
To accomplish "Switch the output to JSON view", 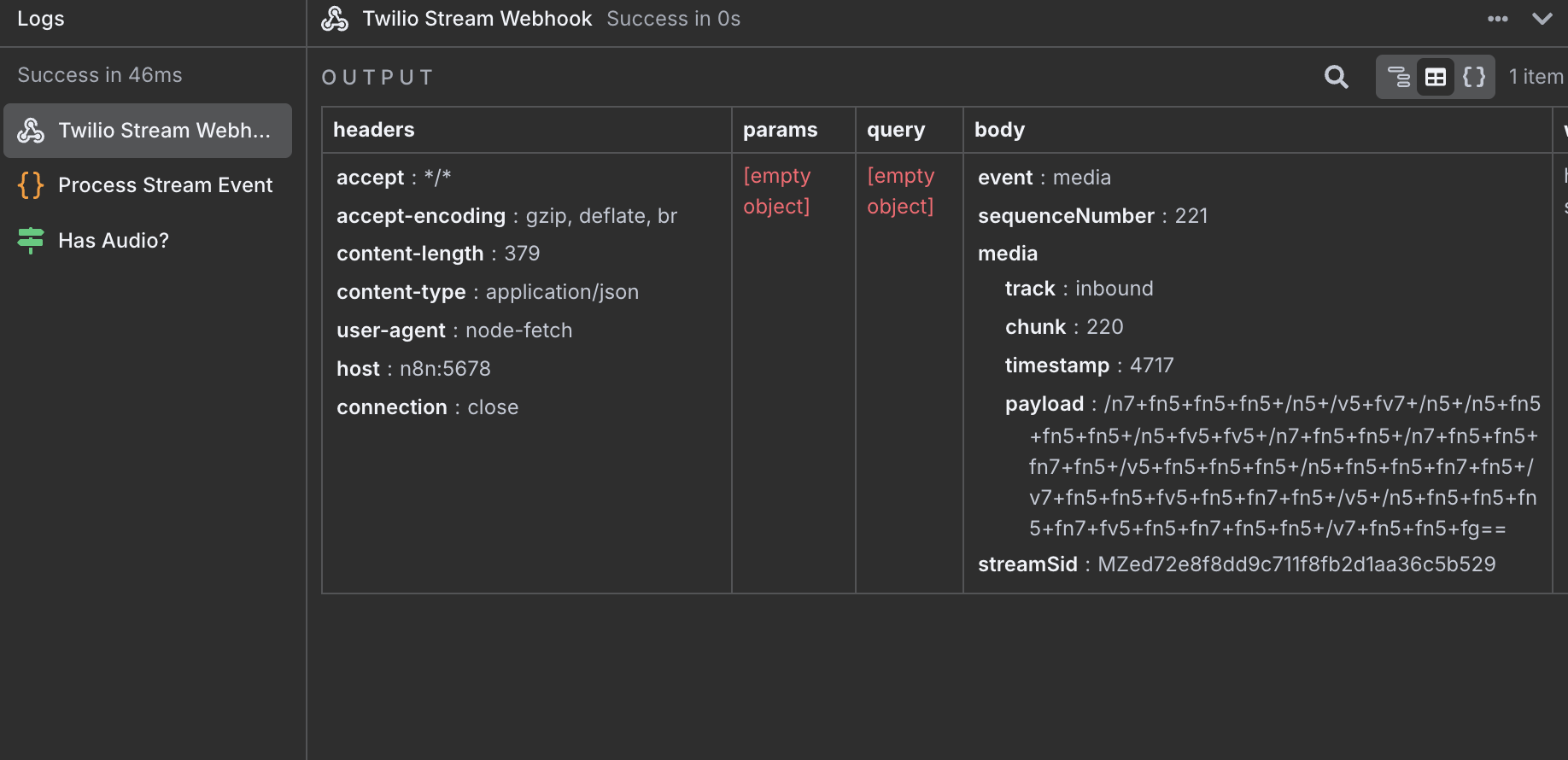I will coord(1474,77).
